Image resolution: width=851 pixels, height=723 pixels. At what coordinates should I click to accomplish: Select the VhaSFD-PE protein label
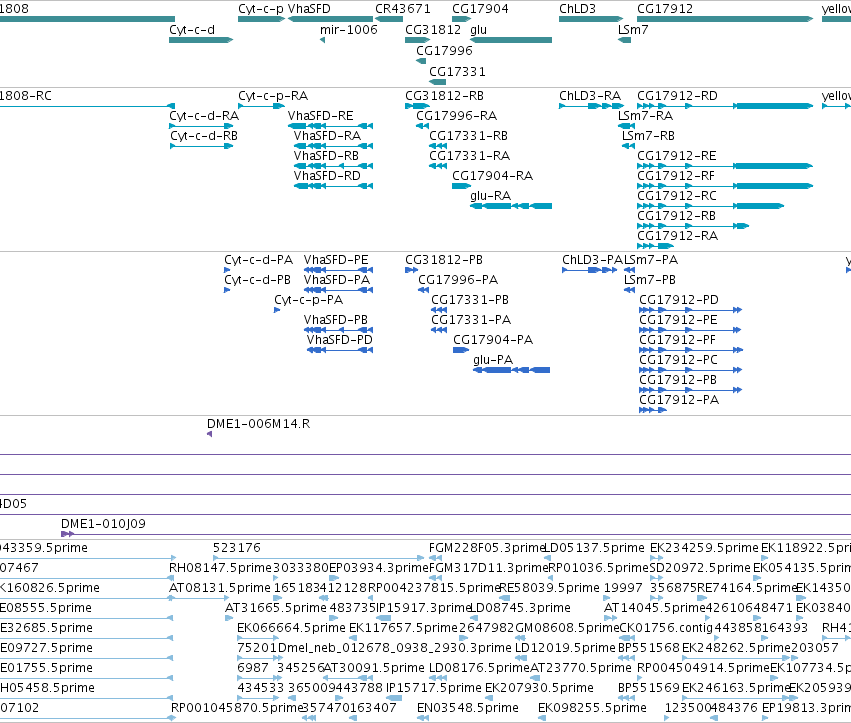(x=336, y=261)
